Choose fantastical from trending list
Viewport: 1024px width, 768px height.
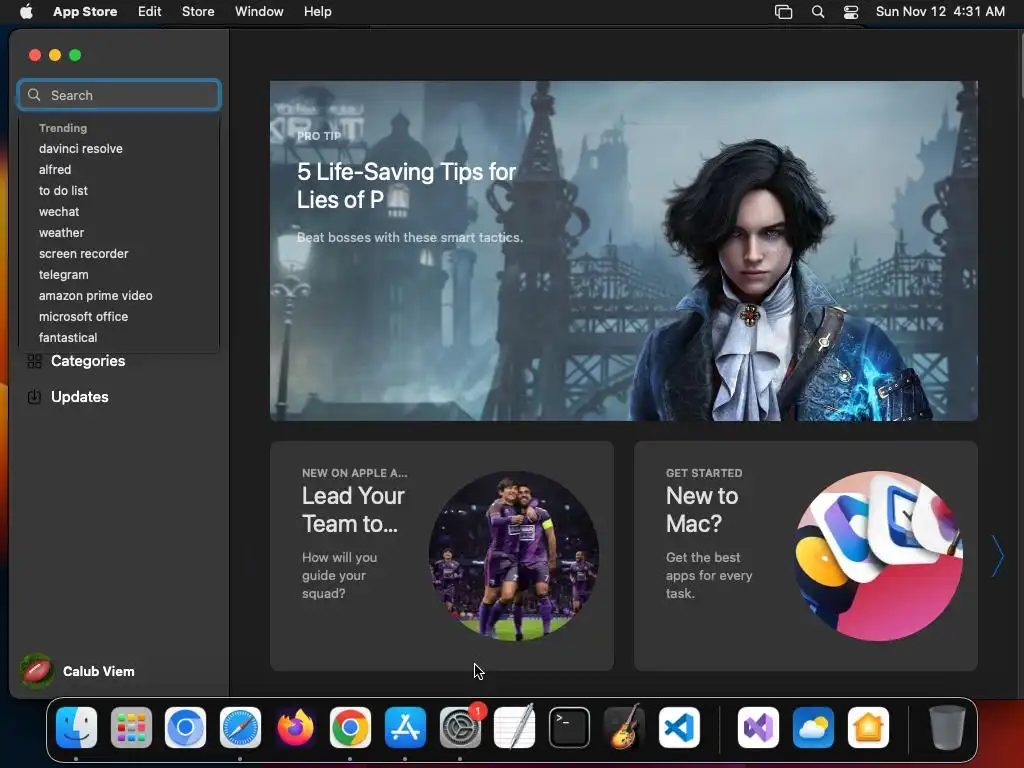tap(68, 338)
